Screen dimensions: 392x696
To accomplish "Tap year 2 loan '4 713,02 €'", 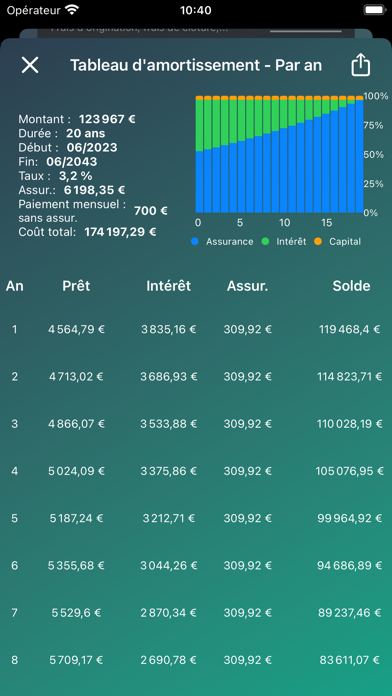I will coord(76,377).
